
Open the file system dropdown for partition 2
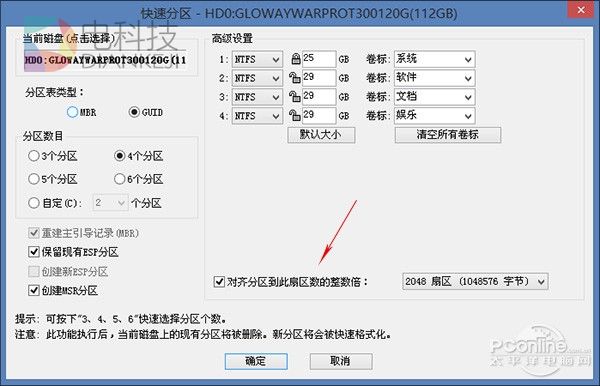tap(257, 78)
